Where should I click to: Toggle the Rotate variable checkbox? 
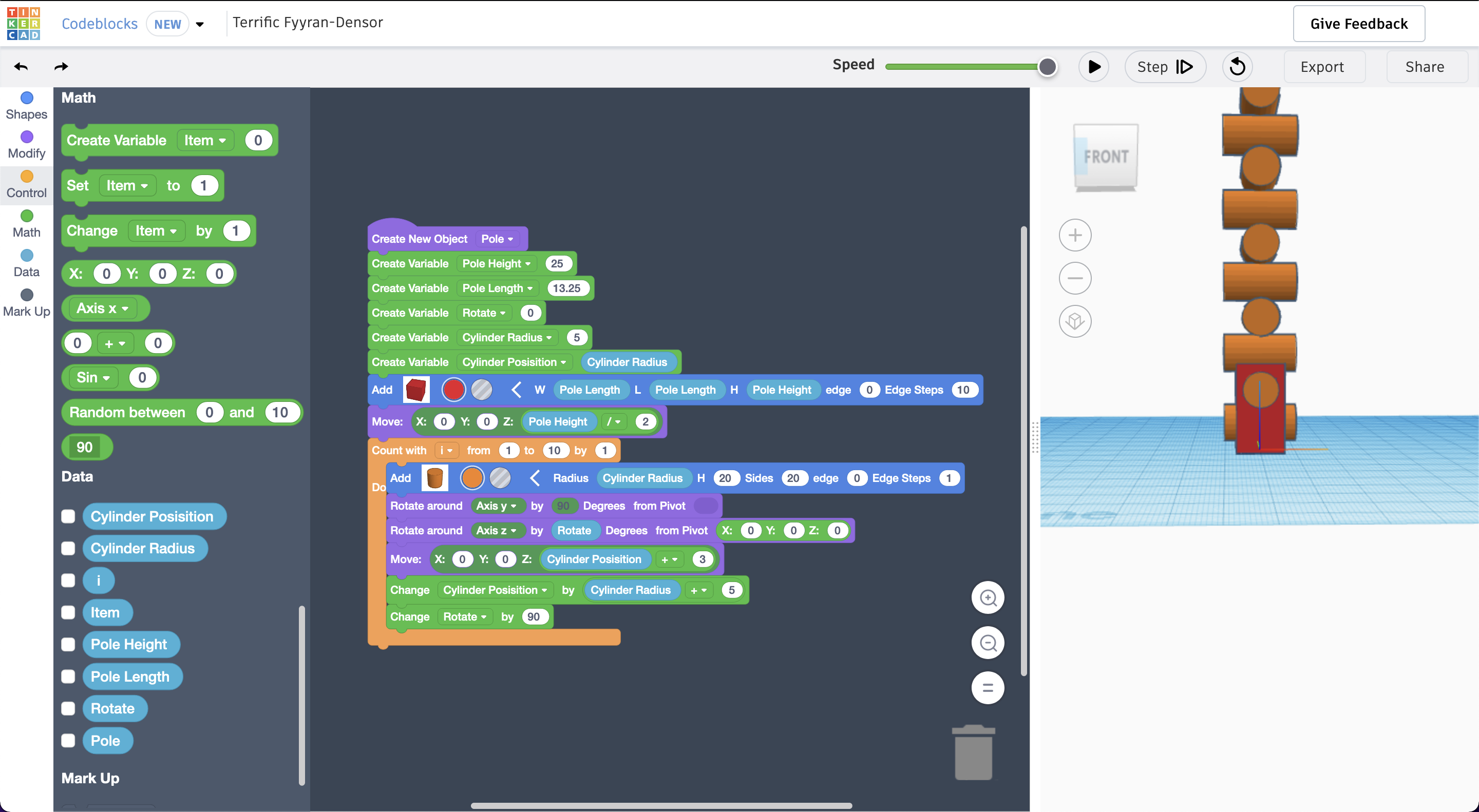tap(67, 709)
